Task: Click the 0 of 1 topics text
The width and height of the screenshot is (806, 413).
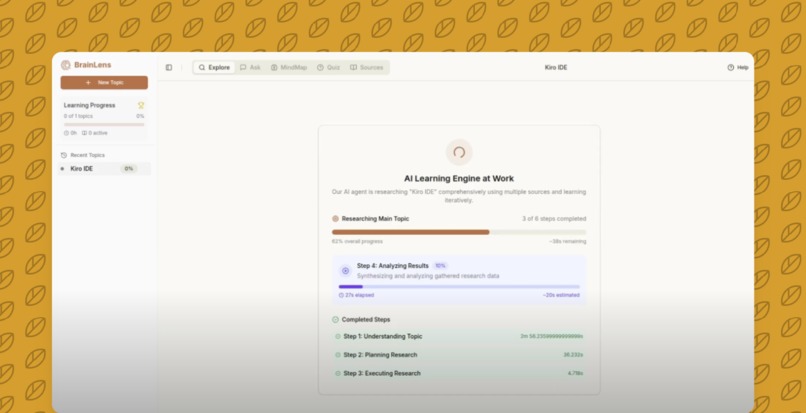Action: [x=78, y=116]
